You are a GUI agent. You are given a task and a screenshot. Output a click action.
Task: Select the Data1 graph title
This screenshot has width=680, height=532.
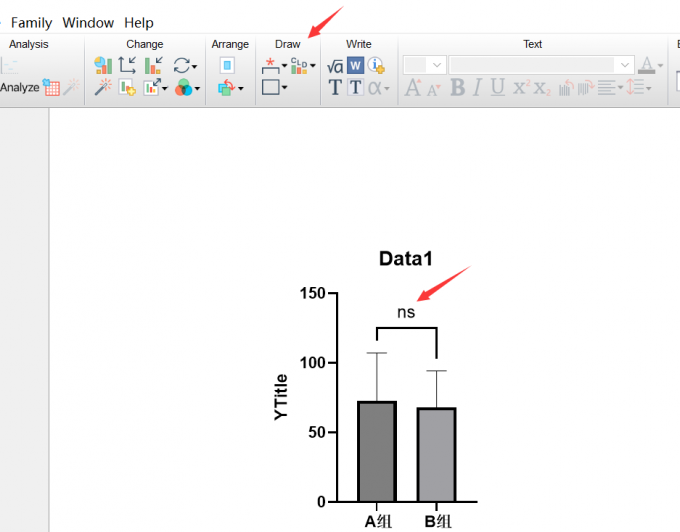coord(406,259)
